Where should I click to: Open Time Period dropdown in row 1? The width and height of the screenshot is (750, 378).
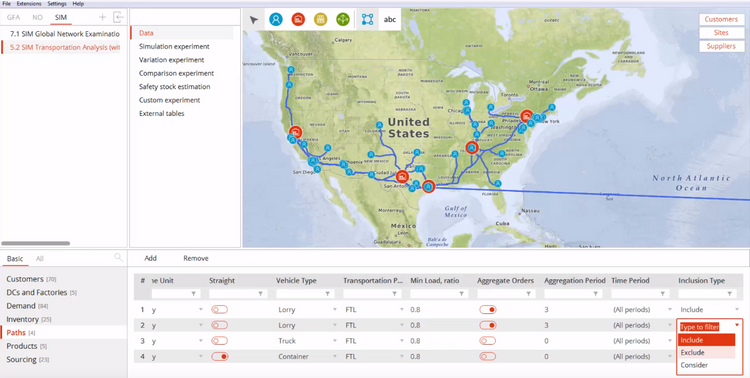(x=670, y=310)
